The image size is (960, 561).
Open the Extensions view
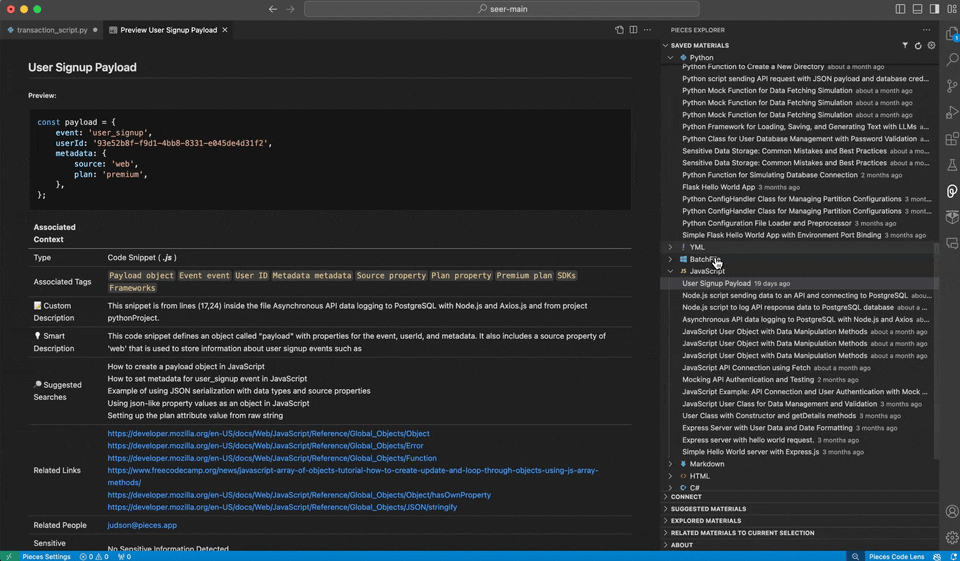point(952,139)
